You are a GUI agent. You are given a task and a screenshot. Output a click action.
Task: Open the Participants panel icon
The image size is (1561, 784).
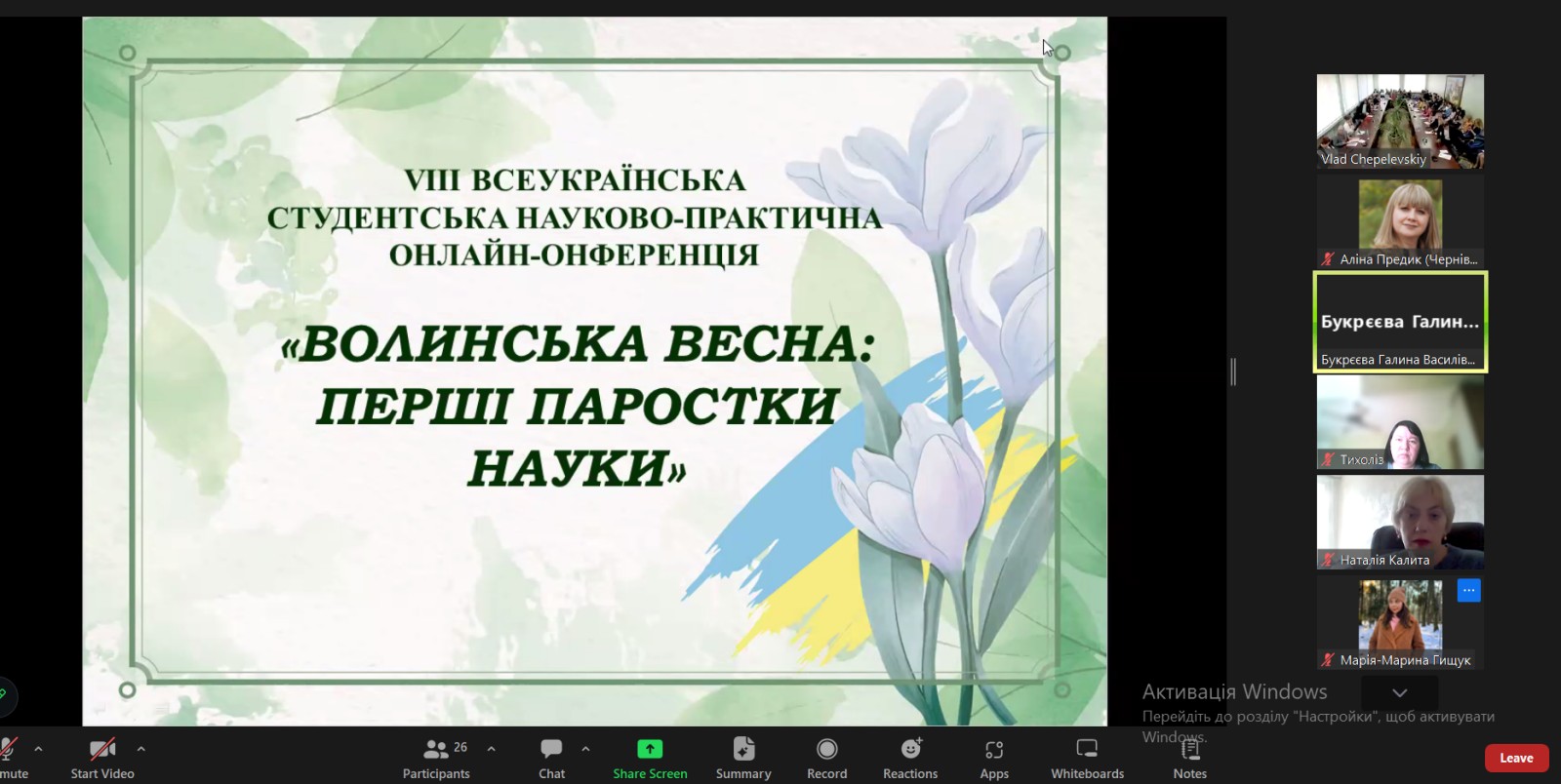tap(436, 749)
